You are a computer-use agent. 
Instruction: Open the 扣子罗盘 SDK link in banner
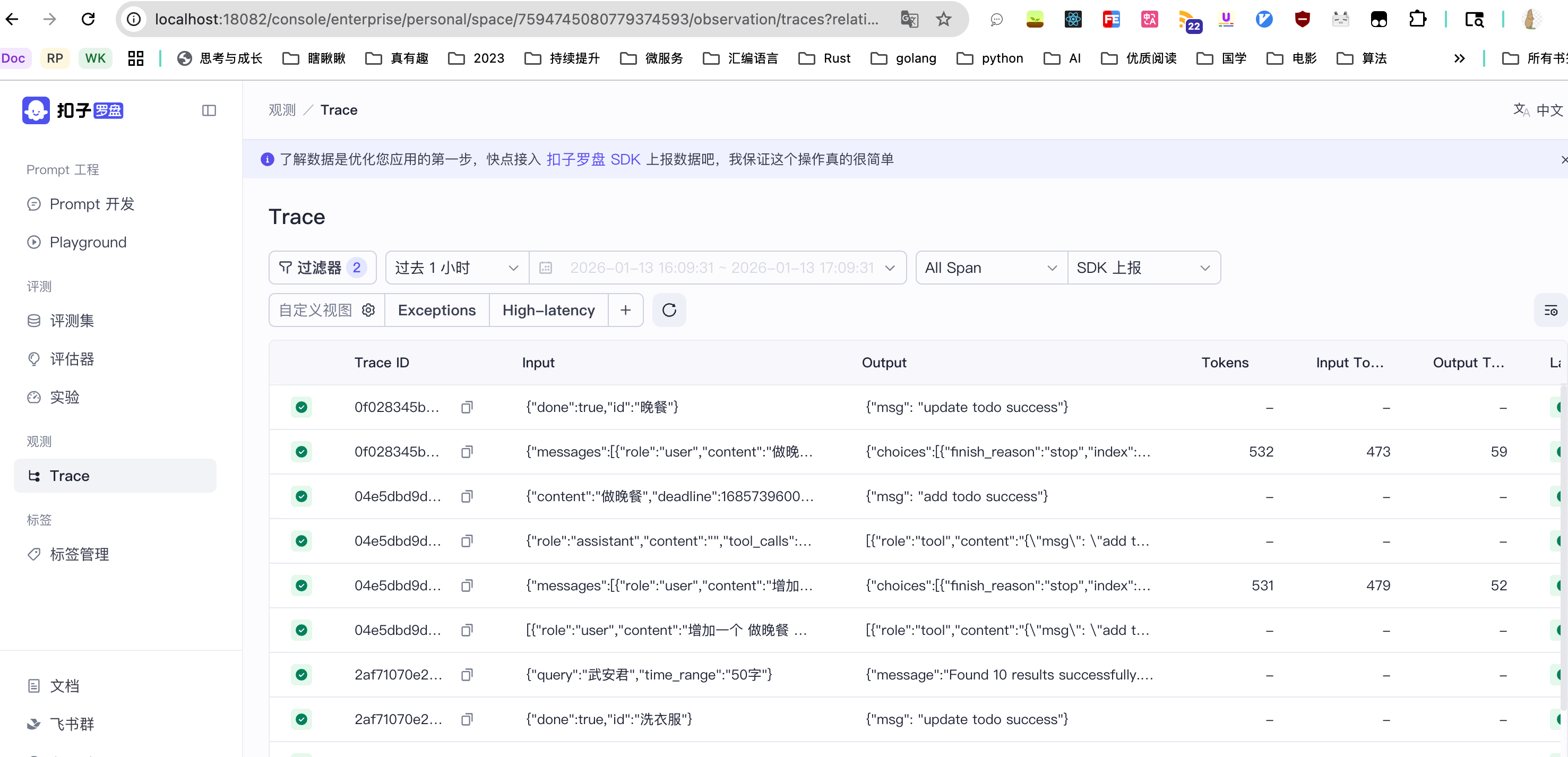(x=593, y=159)
